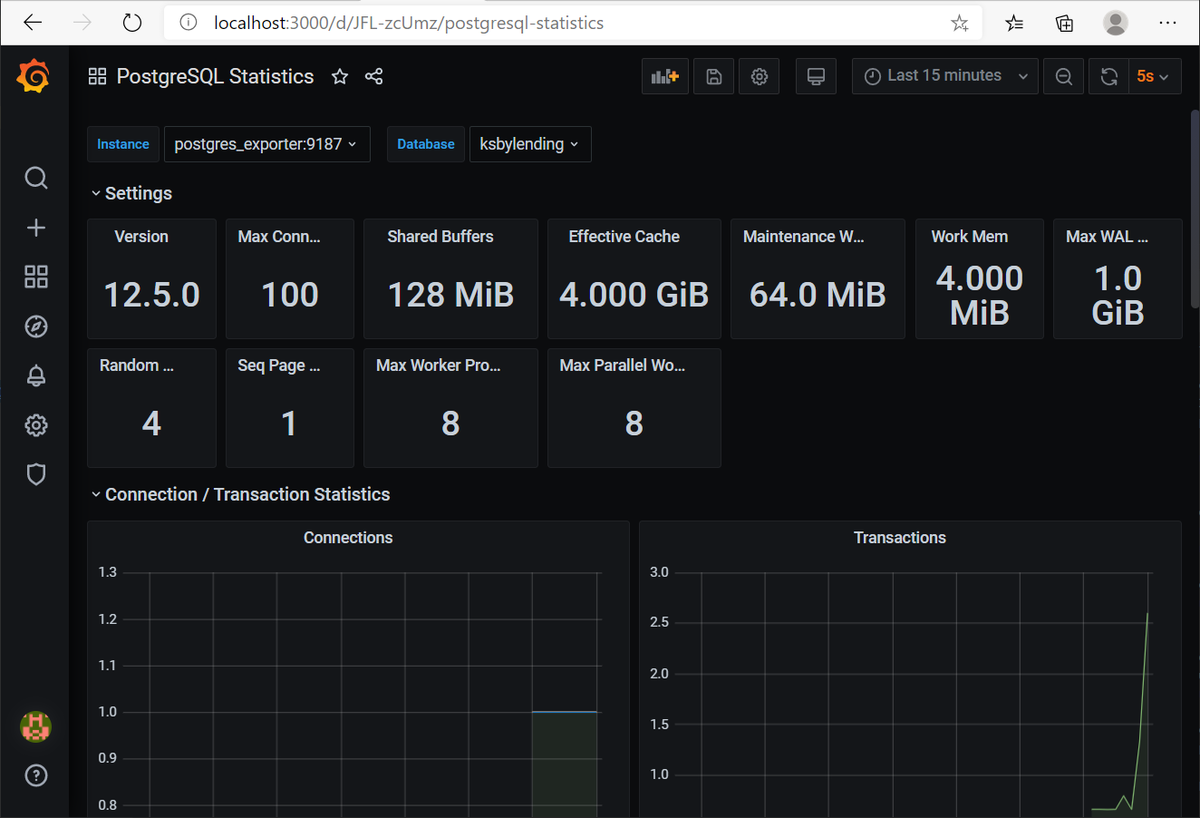Go back in the browser
1200x818 pixels.
[33, 22]
